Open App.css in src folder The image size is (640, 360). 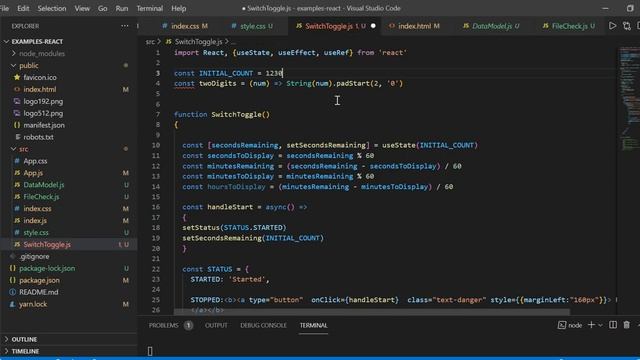tap(35, 161)
